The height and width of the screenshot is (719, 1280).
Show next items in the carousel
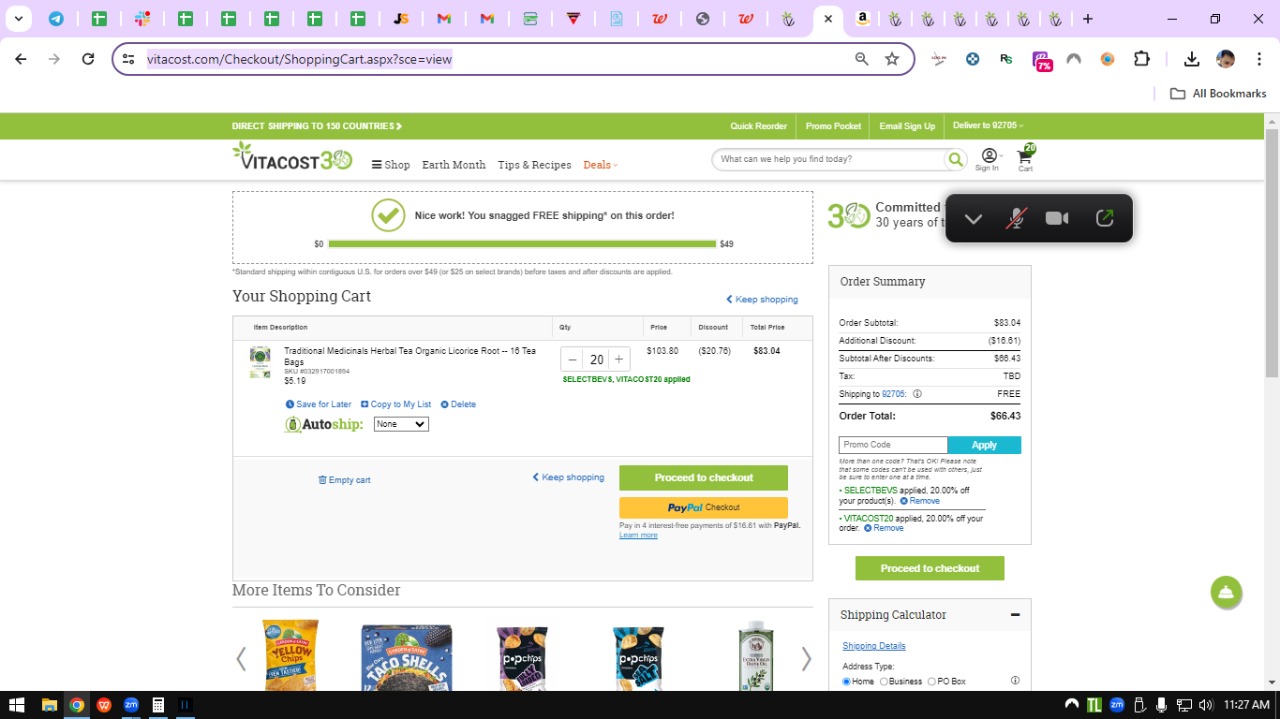coord(806,659)
